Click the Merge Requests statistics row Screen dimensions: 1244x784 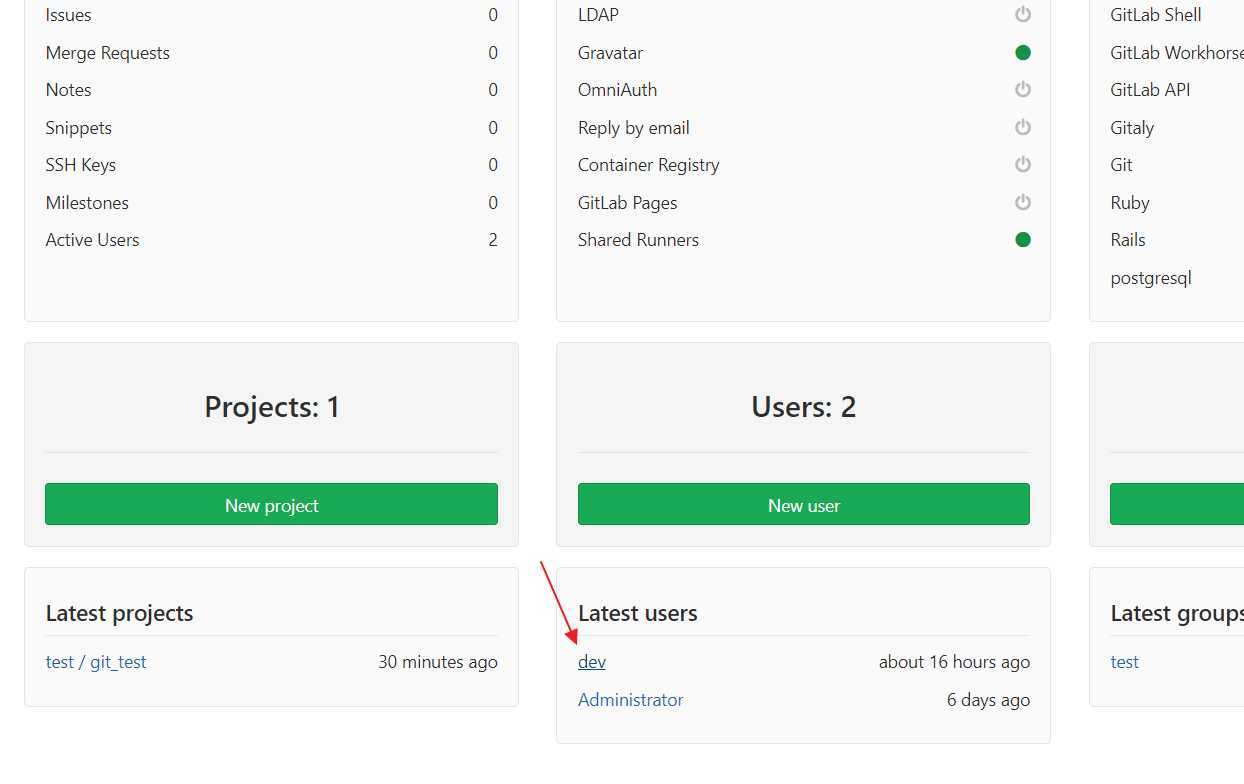click(x=271, y=53)
